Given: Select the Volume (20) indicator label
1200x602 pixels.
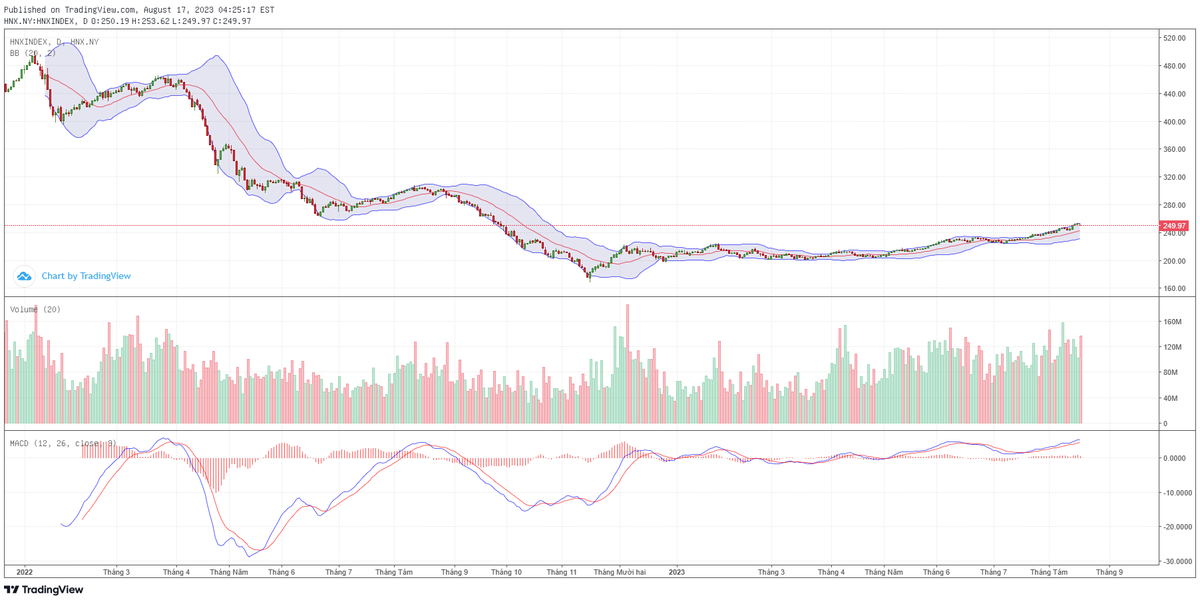Looking at the screenshot, I should [36, 310].
